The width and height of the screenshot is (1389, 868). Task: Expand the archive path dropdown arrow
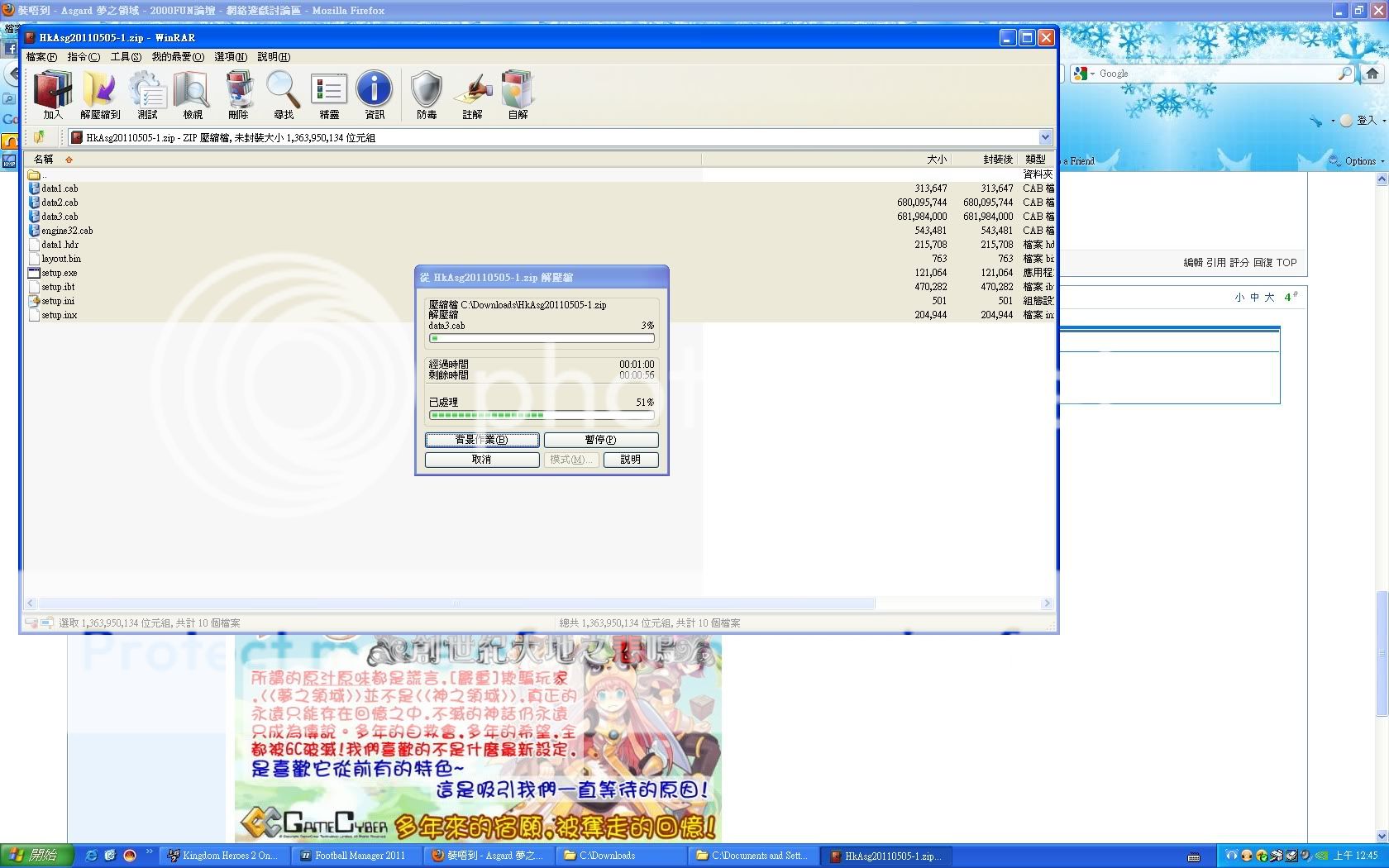(x=1045, y=137)
